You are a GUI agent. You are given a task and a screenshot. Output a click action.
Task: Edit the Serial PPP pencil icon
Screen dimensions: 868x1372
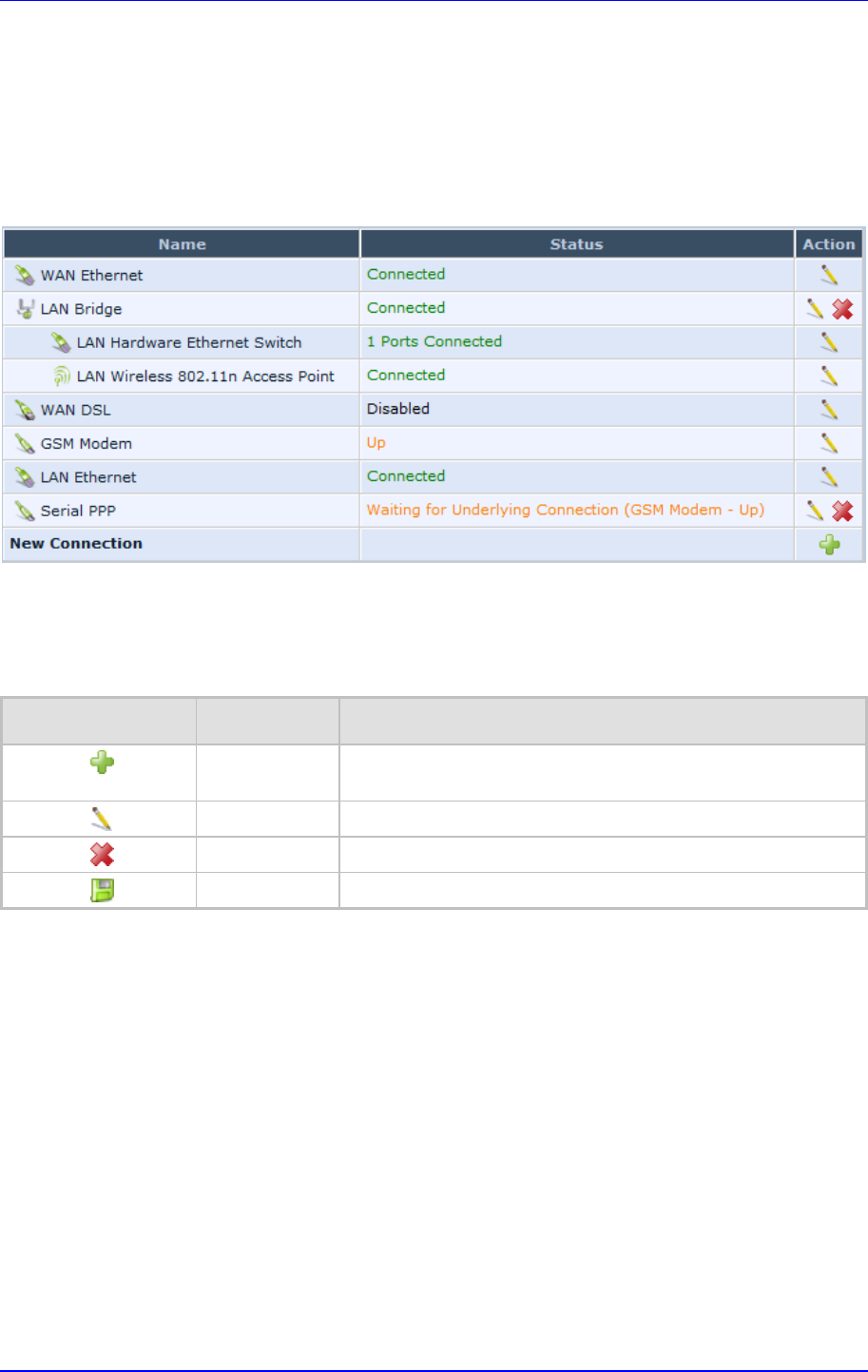[x=815, y=511]
